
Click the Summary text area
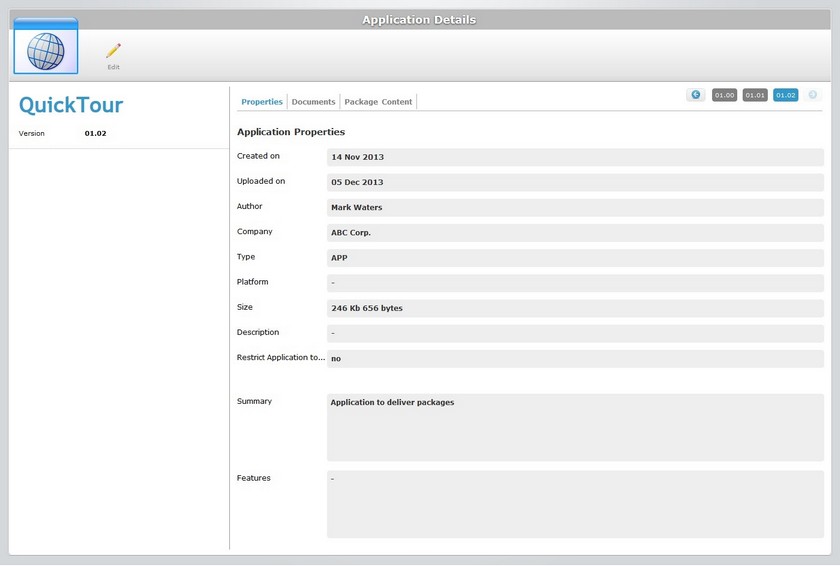tap(575, 427)
